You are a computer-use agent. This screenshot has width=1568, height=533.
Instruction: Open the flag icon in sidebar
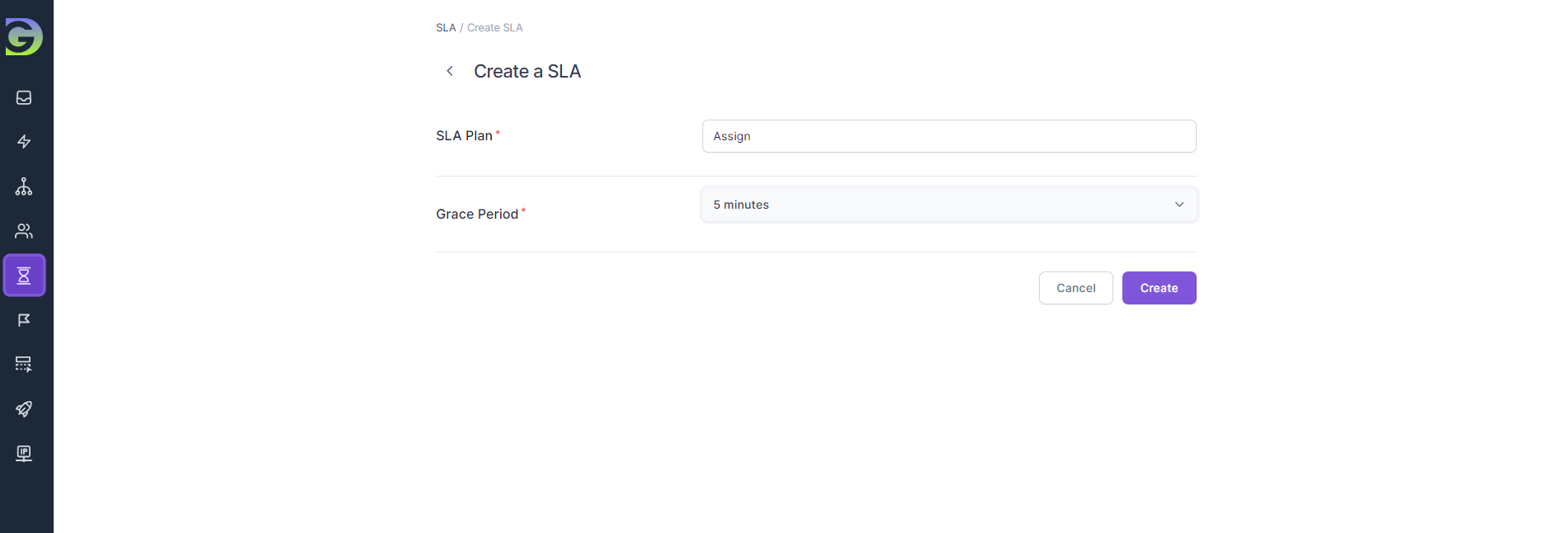pos(24,320)
